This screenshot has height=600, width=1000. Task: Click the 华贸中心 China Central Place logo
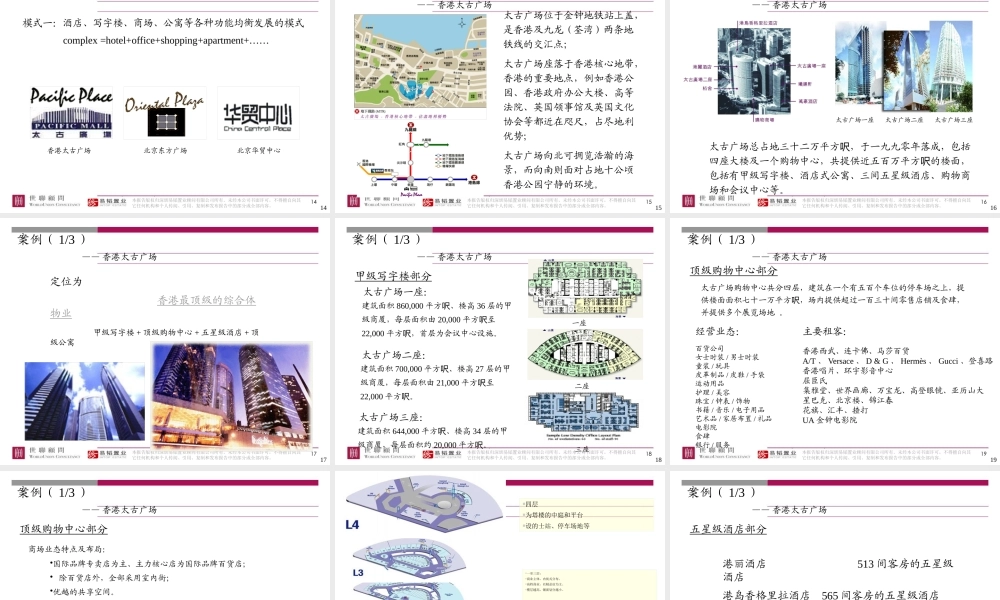pos(258,113)
